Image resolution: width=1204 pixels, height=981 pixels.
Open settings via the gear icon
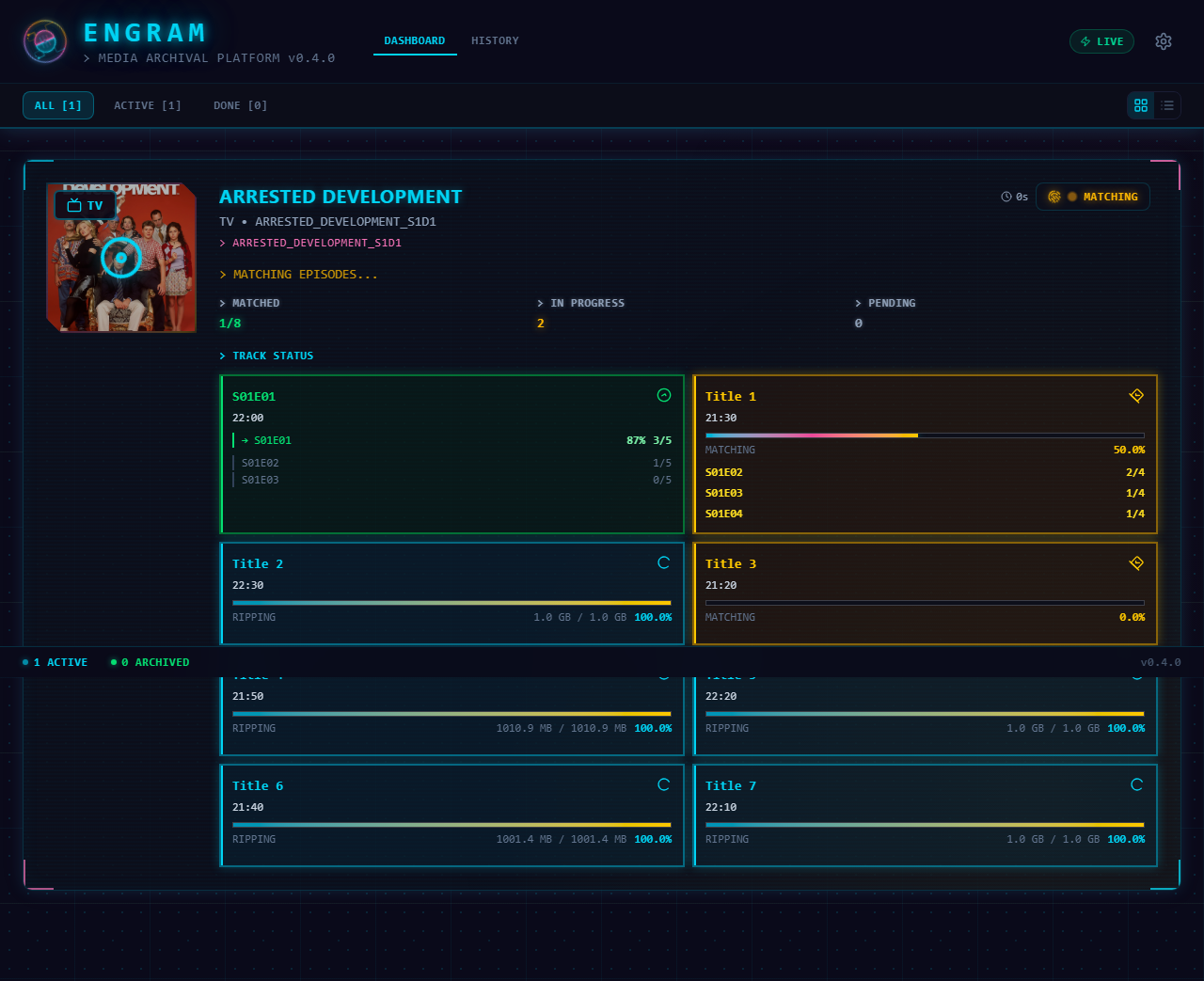1164,41
